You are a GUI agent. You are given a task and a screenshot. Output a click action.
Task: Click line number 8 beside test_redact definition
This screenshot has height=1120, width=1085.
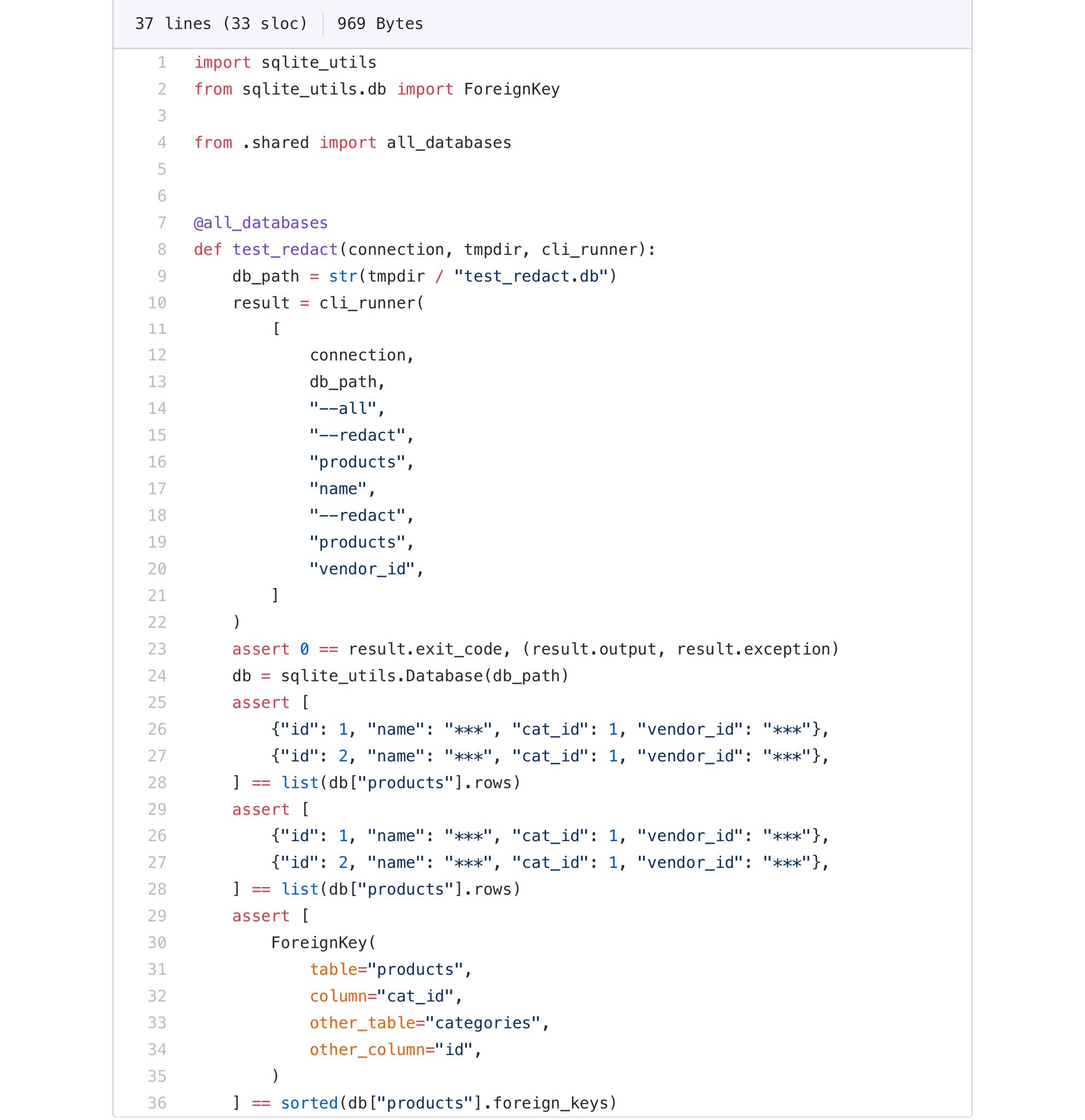click(162, 249)
